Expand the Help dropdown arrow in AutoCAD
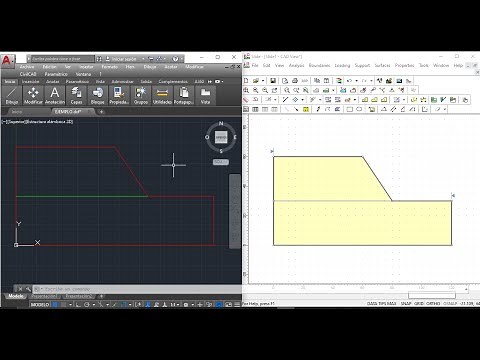 tap(182, 59)
